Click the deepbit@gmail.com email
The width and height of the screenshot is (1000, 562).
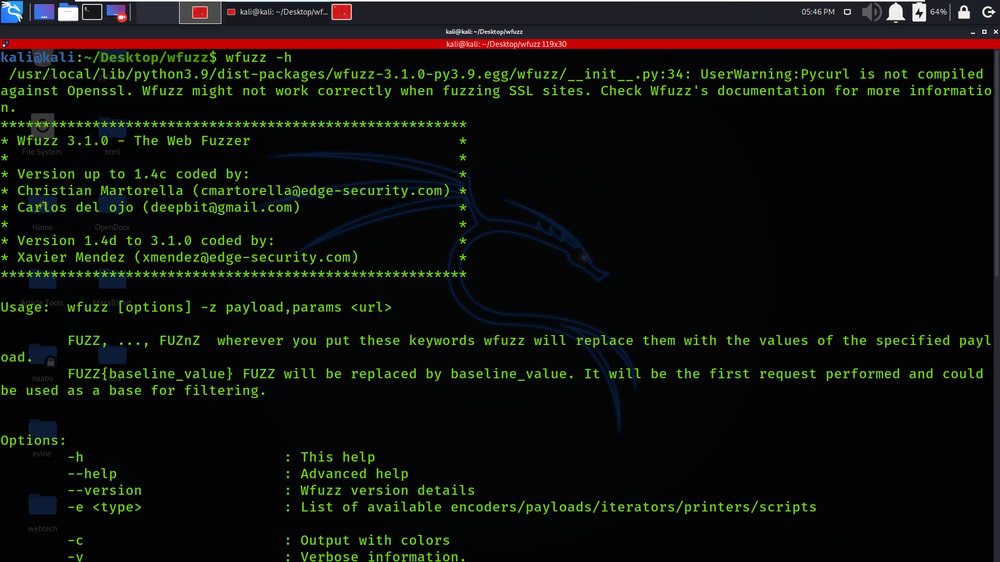point(221,207)
